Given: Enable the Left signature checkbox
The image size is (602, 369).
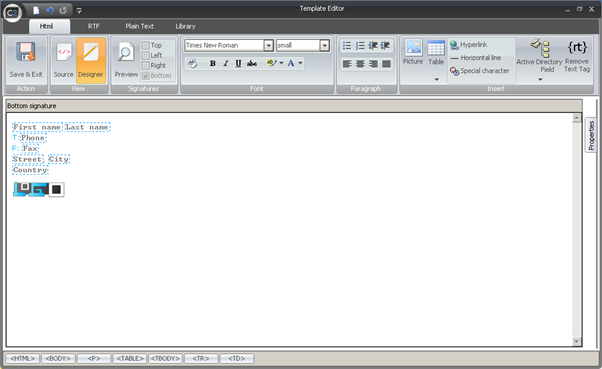Looking at the screenshot, I should point(146,55).
